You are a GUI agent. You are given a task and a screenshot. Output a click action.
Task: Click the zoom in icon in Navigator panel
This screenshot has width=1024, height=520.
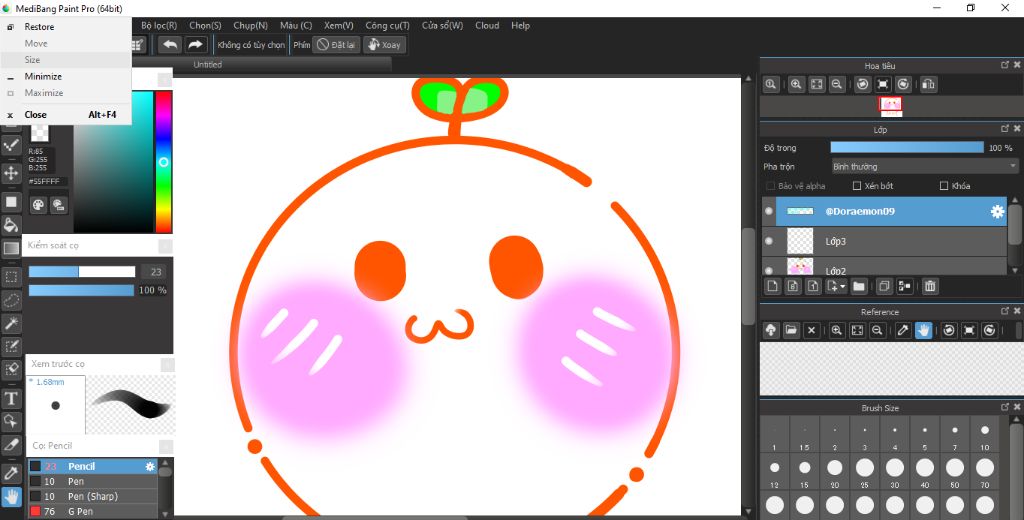click(x=797, y=85)
